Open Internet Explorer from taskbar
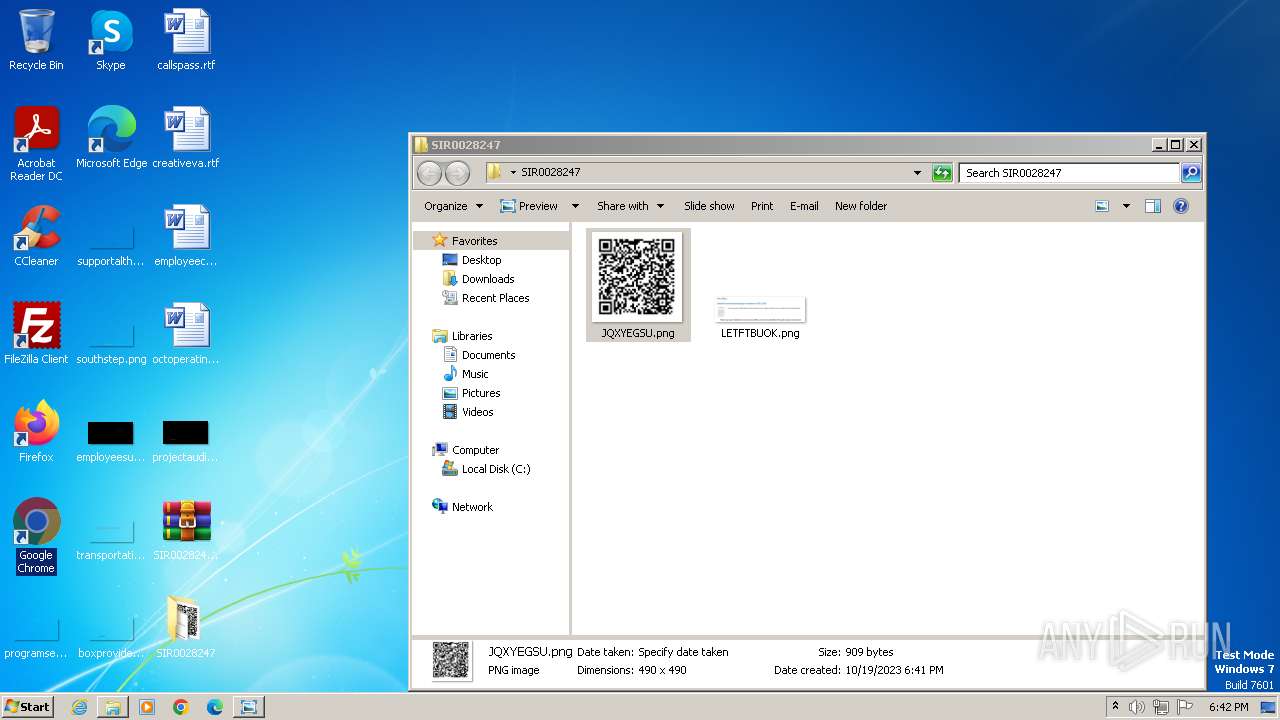Viewport: 1280px width, 720px height. [79, 707]
